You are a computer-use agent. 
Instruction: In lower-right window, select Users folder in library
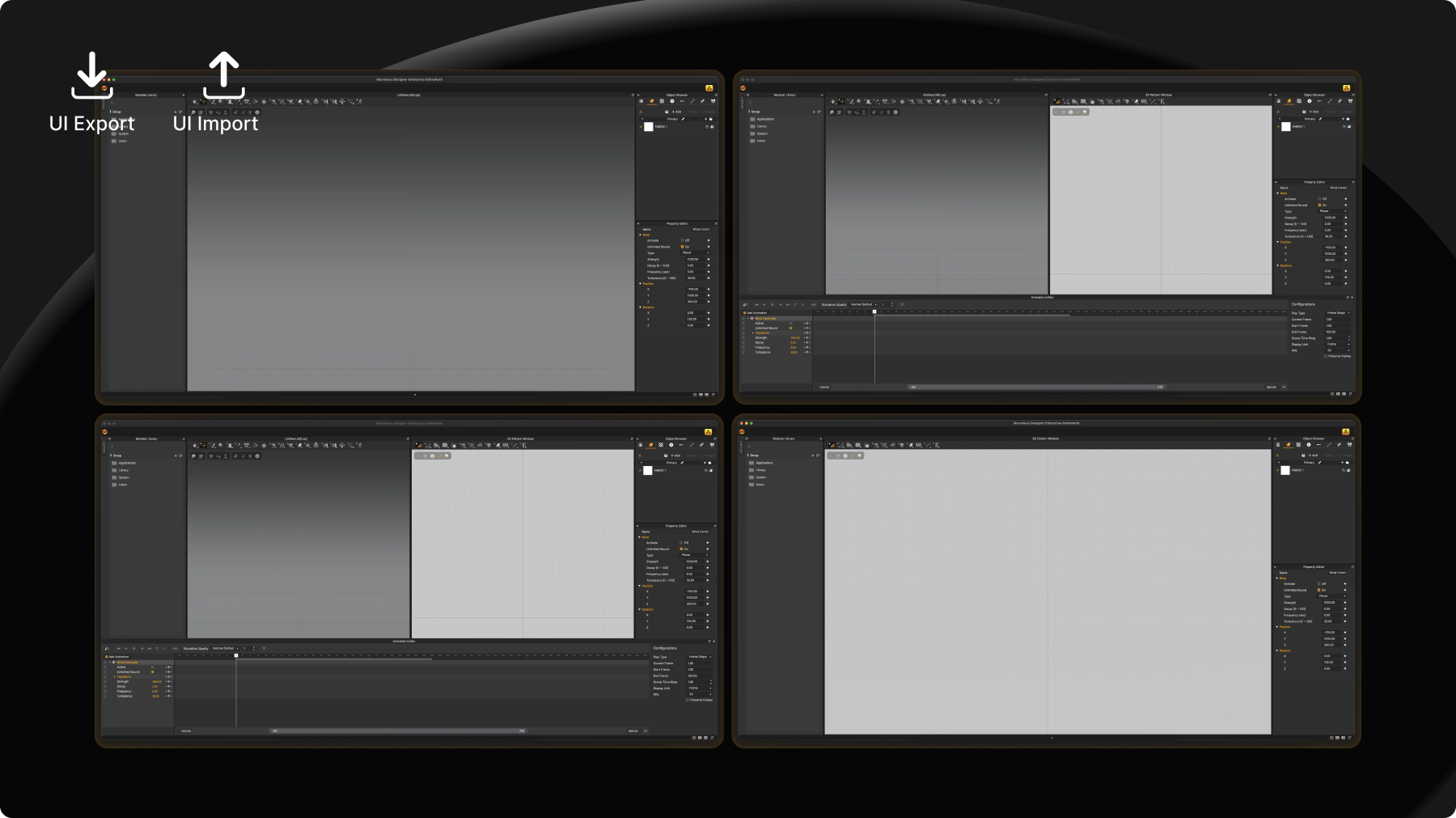coord(757,485)
